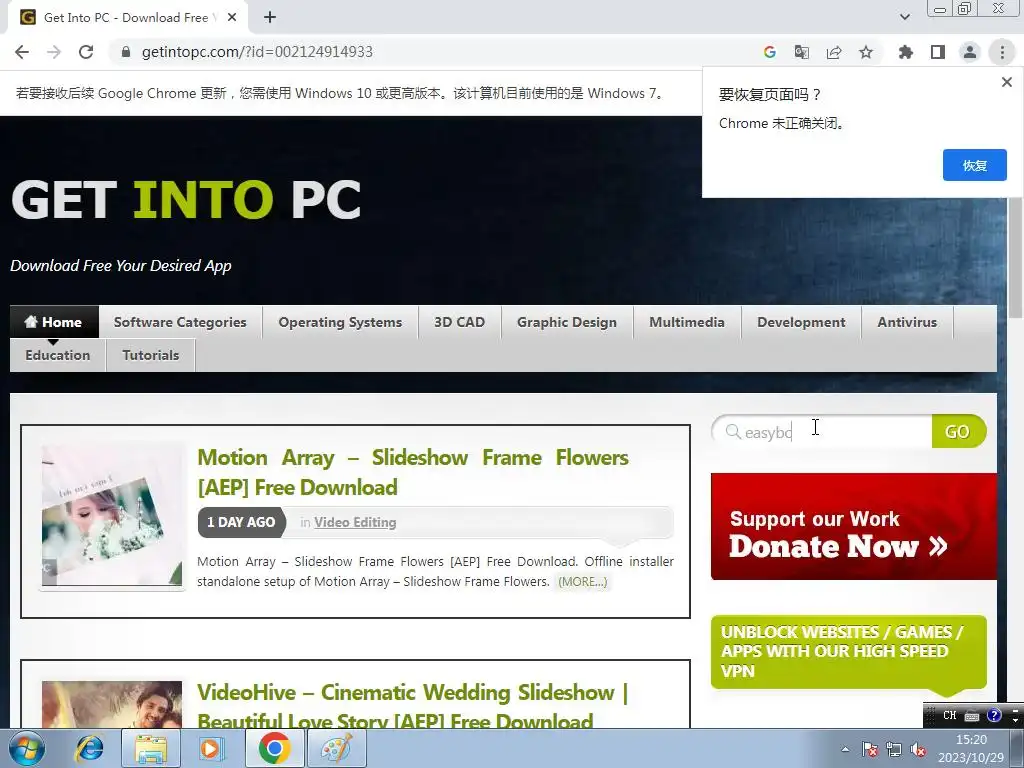View site info via the lock icon
This screenshot has height=768, width=1024.
click(x=126, y=52)
